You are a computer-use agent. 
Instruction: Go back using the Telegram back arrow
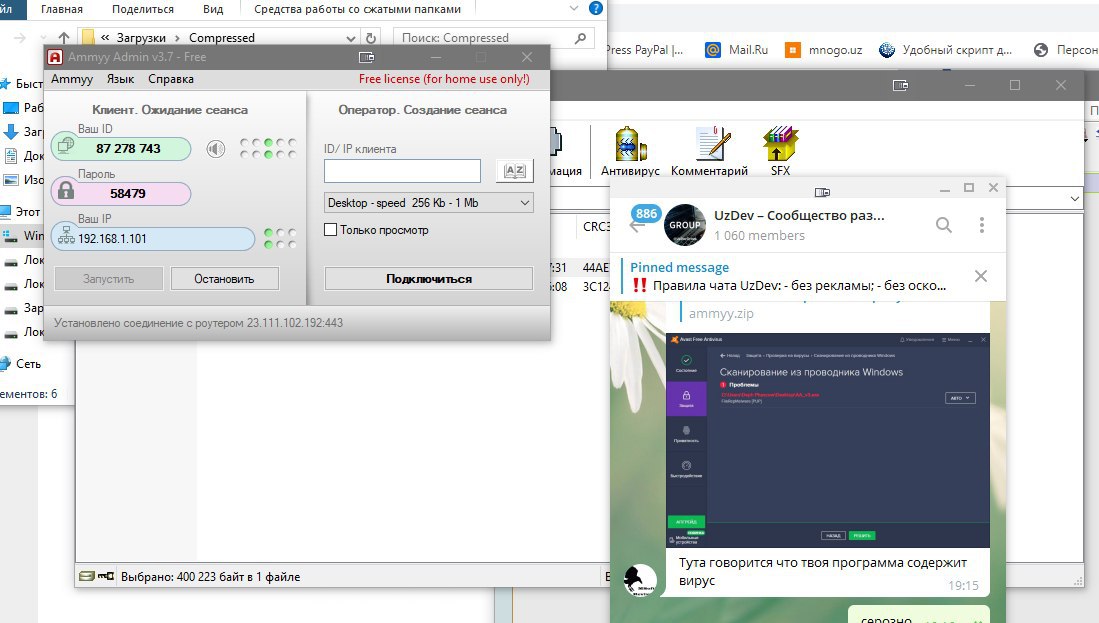636,226
